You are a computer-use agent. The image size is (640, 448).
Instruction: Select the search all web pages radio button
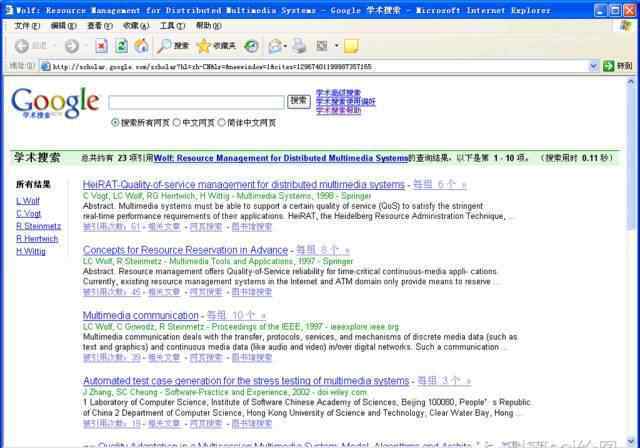click(x=116, y=122)
